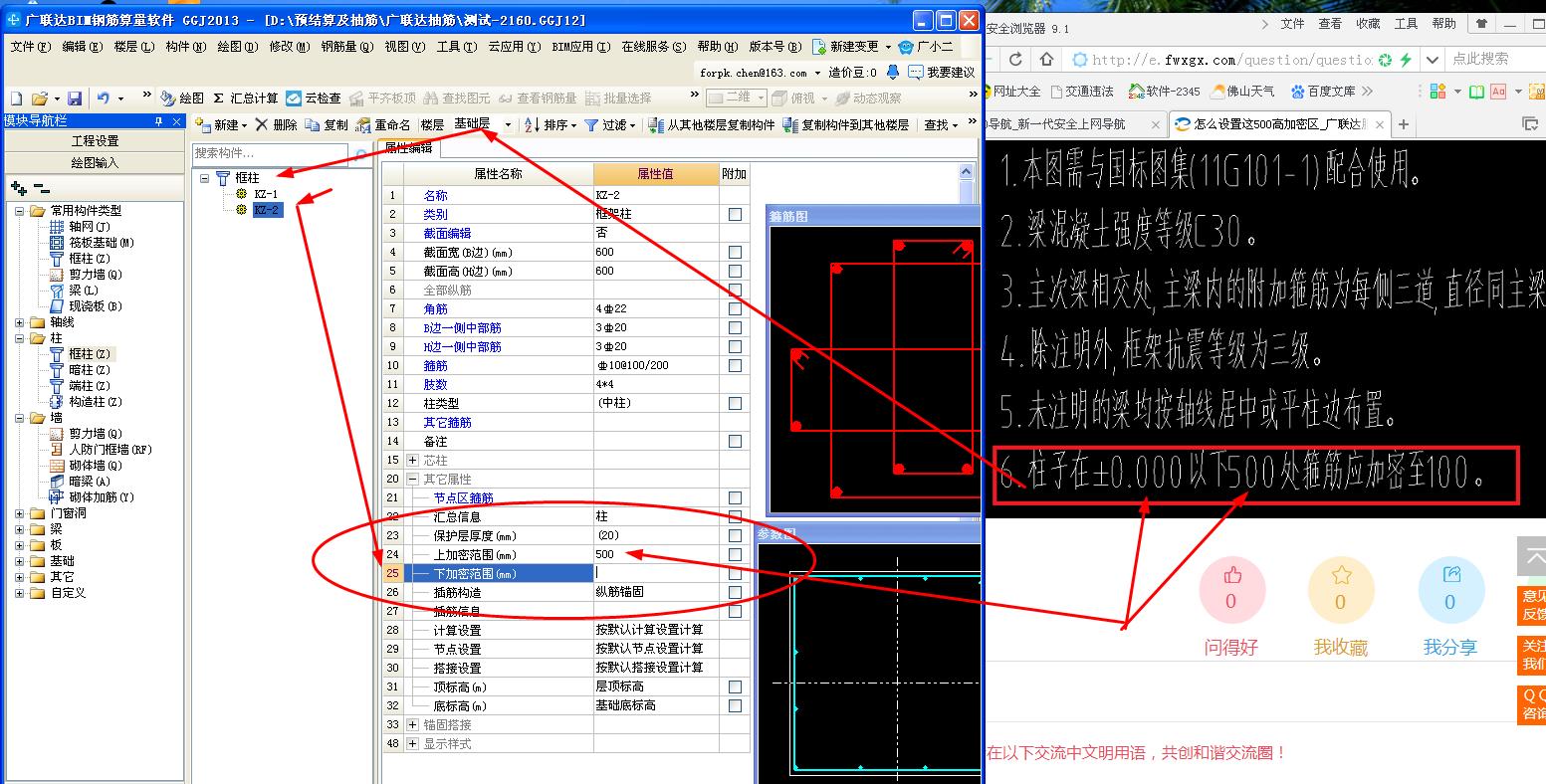Screen dimensions: 1546x784
Task: Toggle 附加 checkbox for 类别 row
Action: point(735,214)
